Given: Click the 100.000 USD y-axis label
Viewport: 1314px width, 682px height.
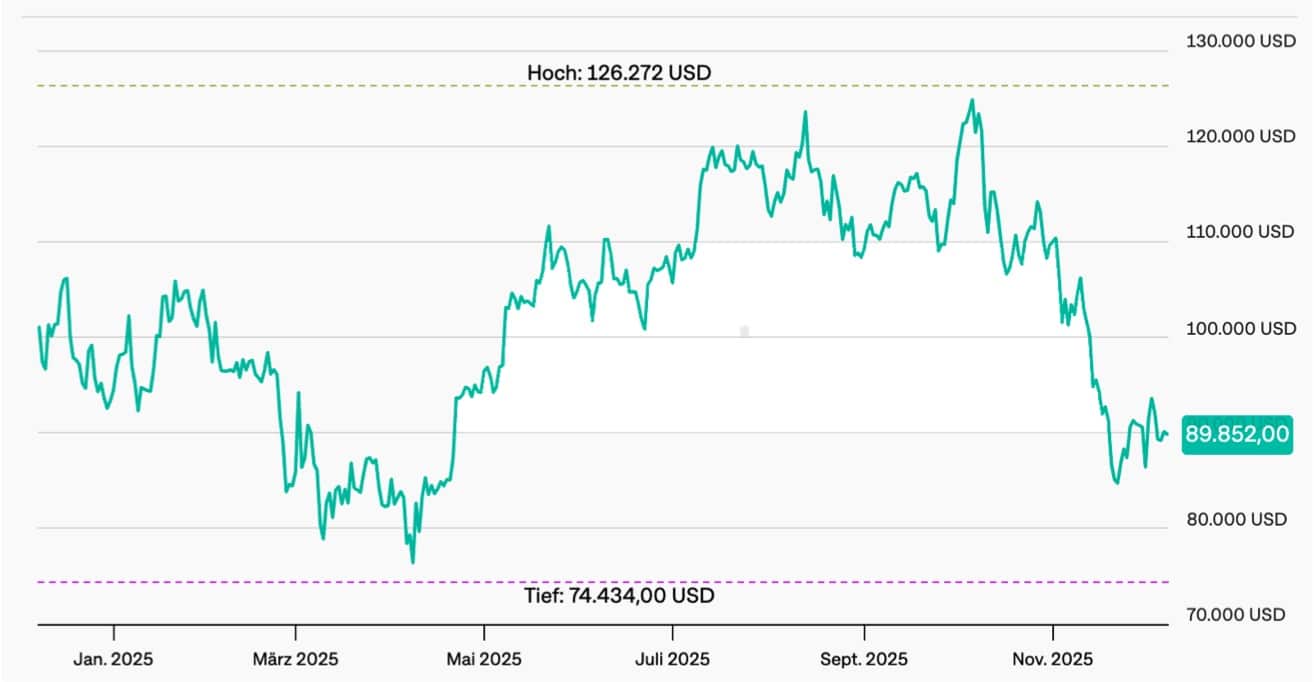Looking at the screenshot, I should point(1240,329).
